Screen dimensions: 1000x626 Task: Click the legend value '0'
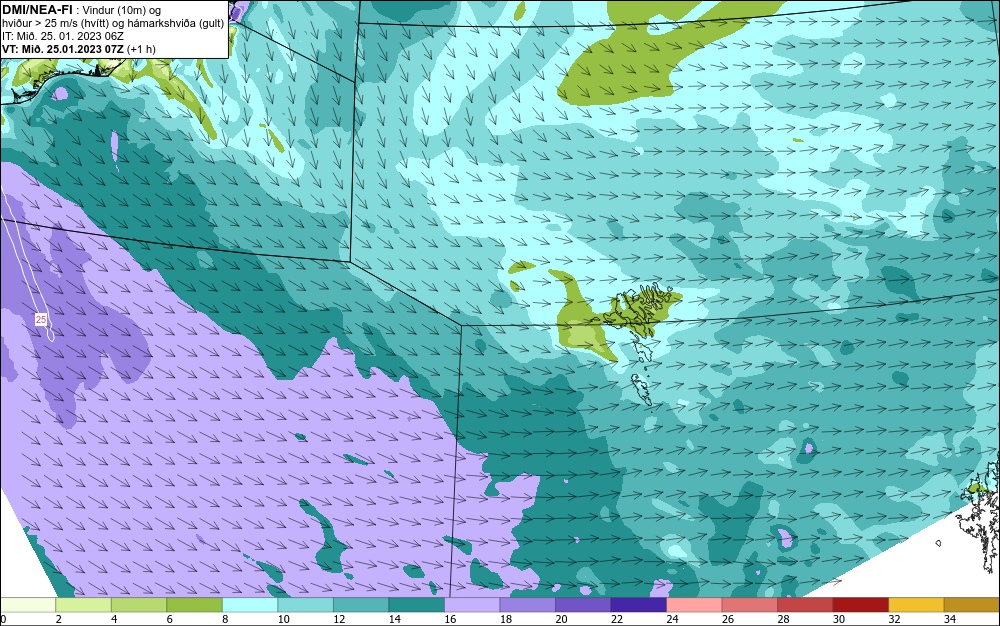(3, 619)
